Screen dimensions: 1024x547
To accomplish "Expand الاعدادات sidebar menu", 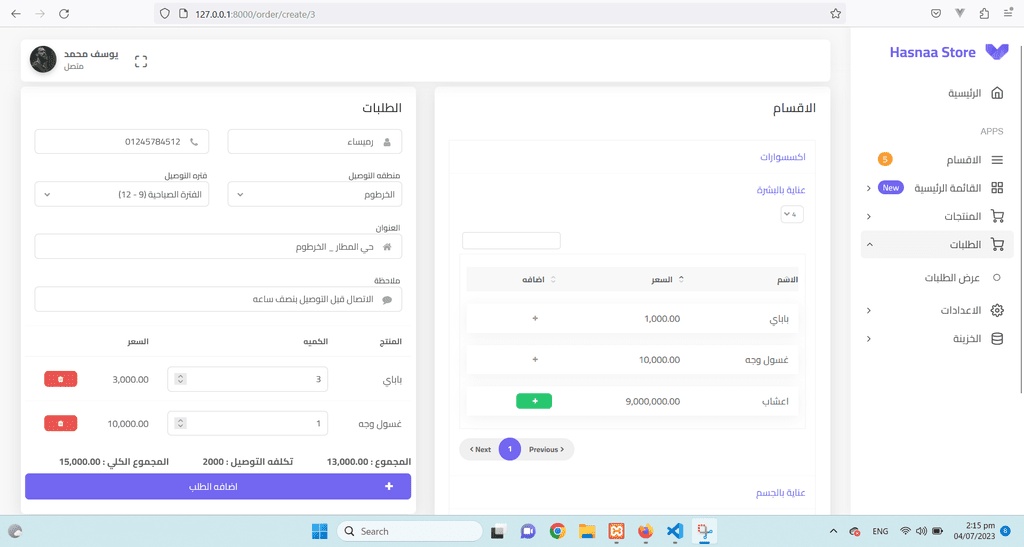I will 936,310.
